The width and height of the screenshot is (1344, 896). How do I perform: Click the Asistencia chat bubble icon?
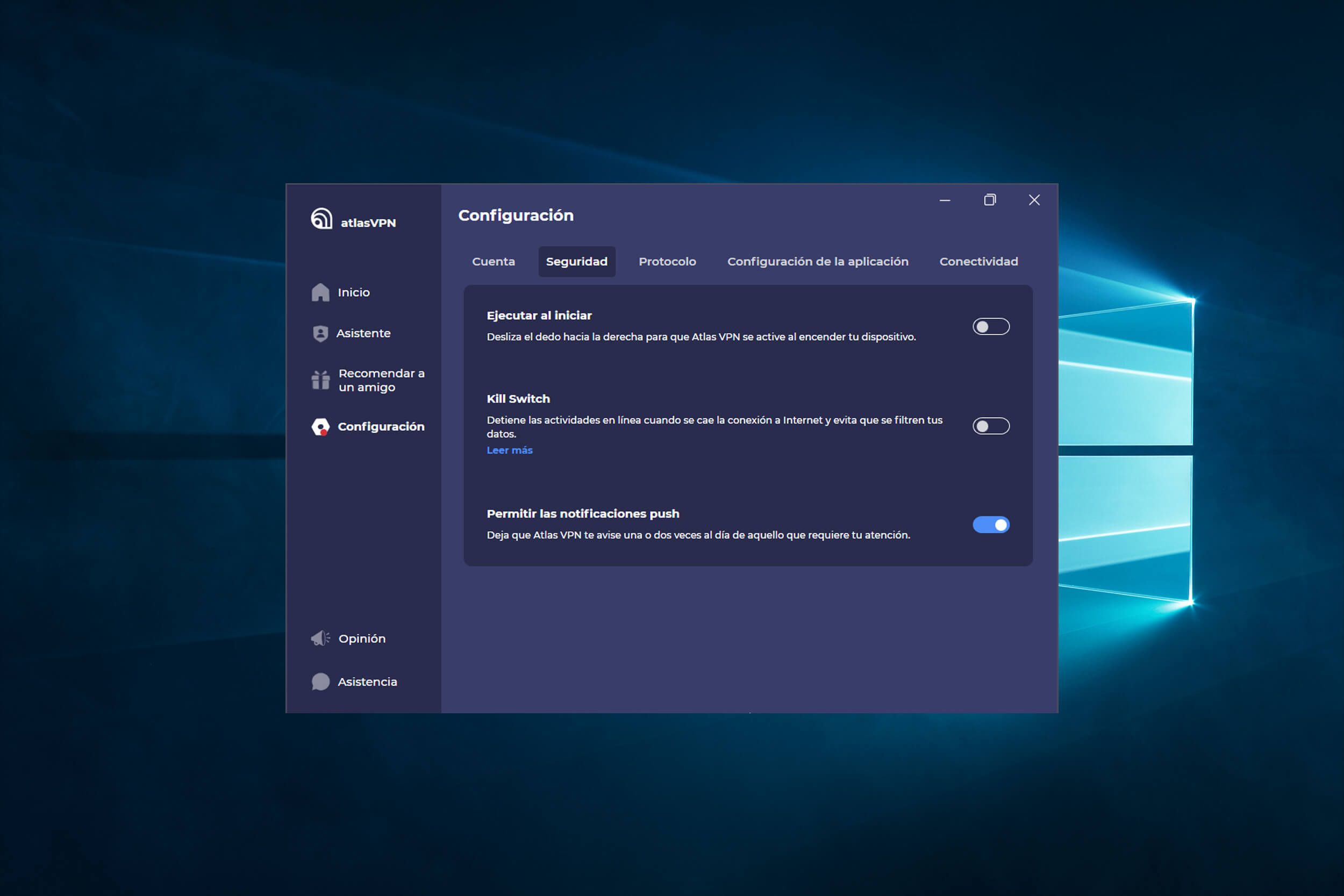tap(320, 681)
